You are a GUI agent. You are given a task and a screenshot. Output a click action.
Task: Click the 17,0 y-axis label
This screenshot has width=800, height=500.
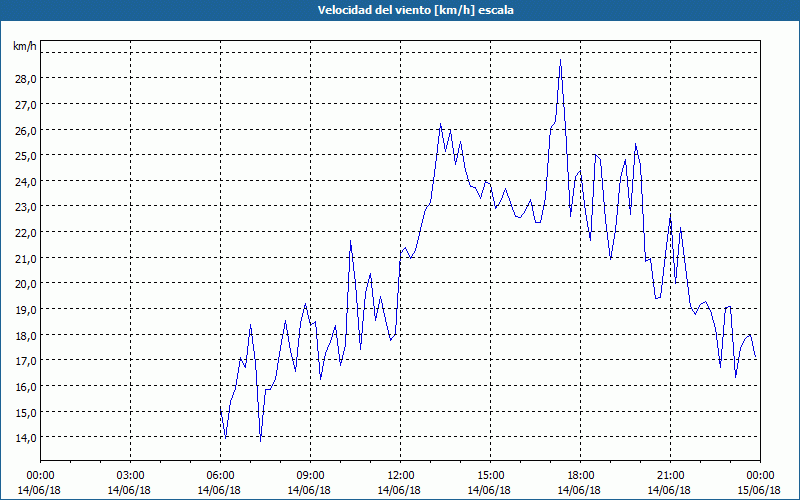point(28,361)
